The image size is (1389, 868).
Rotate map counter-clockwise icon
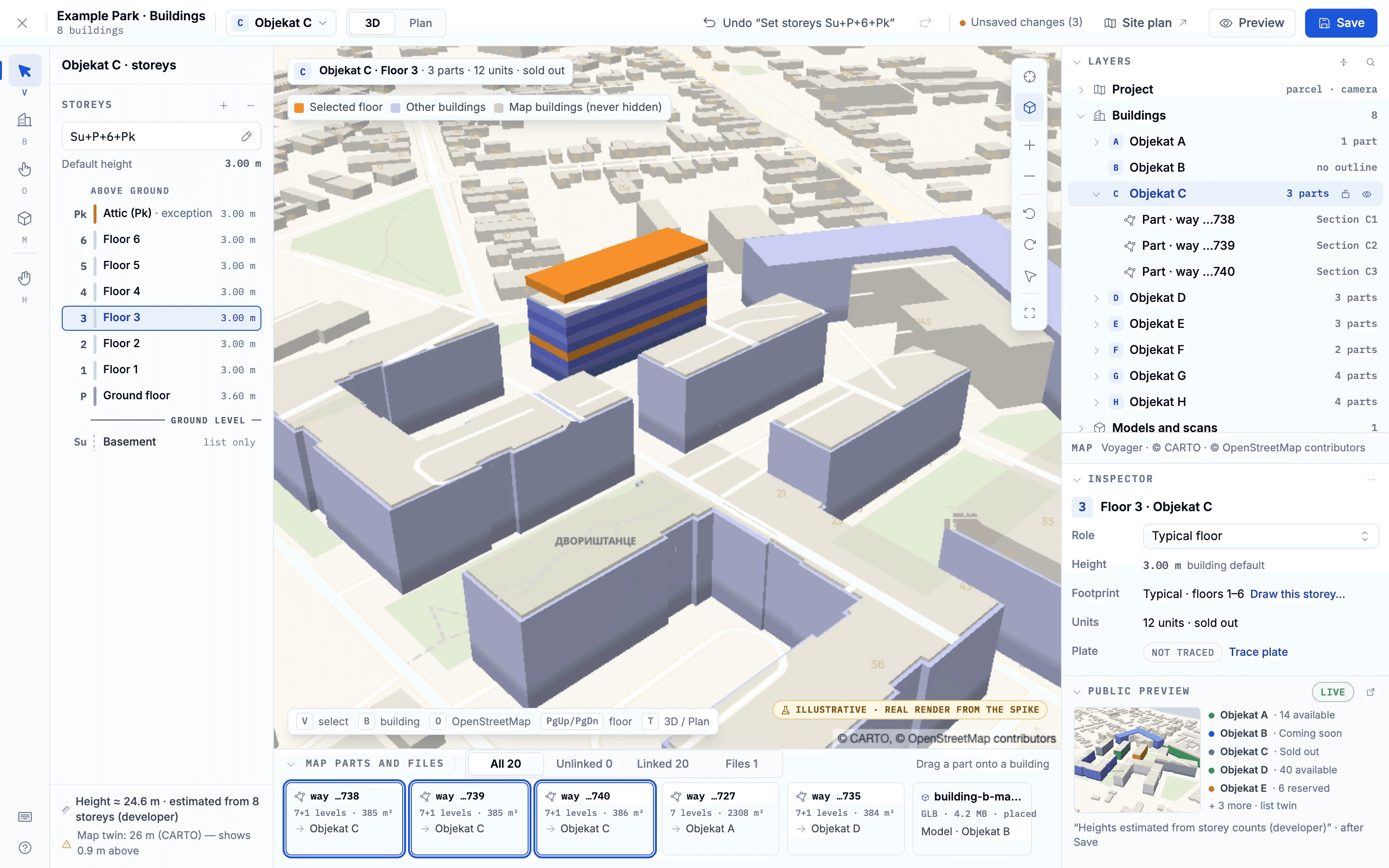pyautogui.click(x=1029, y=214)
